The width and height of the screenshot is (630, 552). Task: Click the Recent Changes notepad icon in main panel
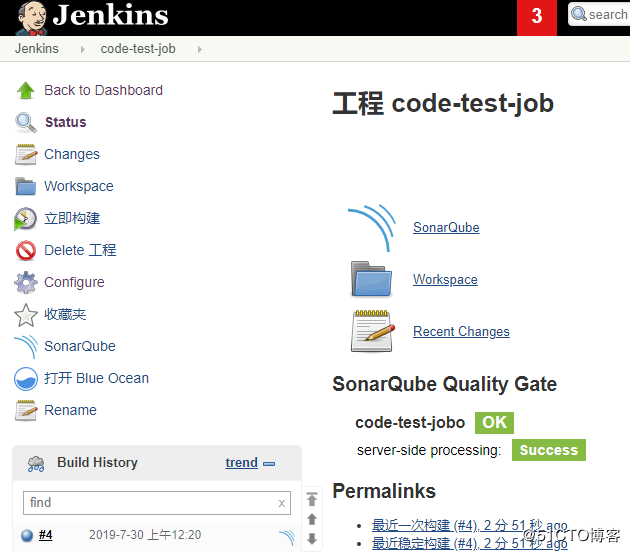point(372,331)
